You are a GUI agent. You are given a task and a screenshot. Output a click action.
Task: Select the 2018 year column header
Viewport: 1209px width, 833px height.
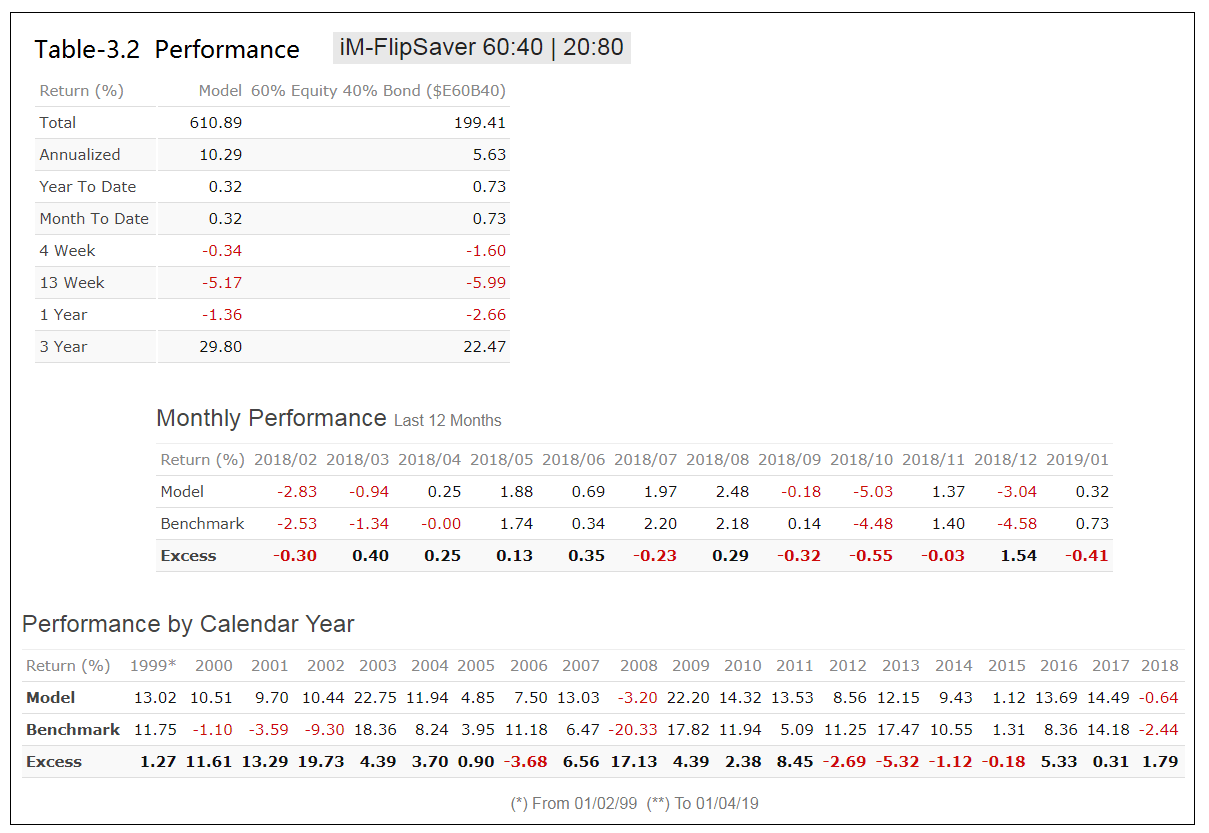click(1160, 666)
